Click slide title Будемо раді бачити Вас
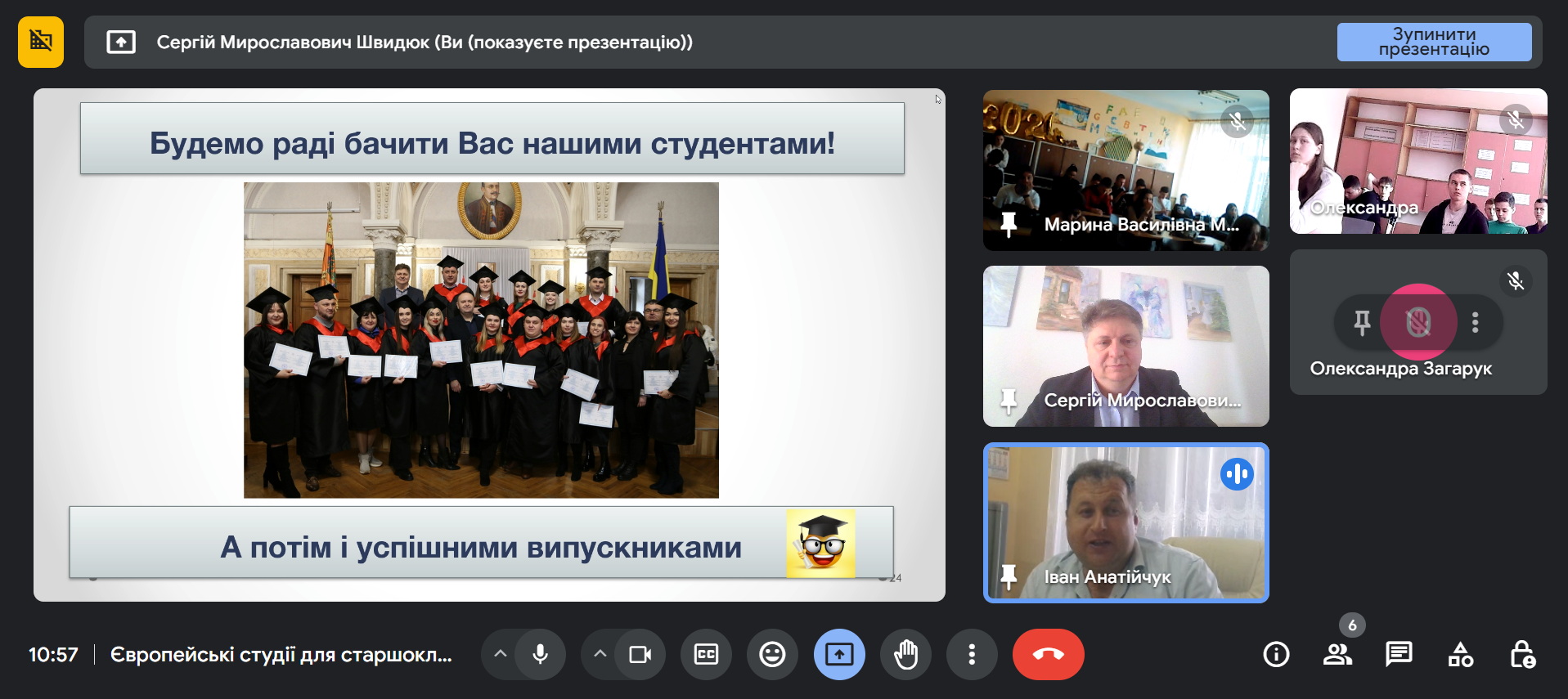The image size is (1568, 699). [x=492, y=143]
